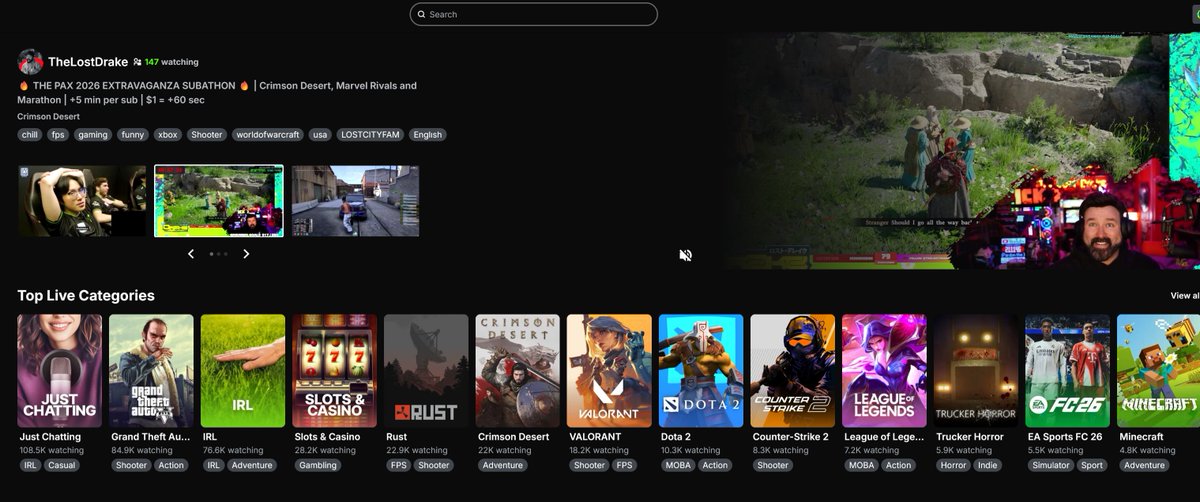The image size is (1200, 502).
Task: Open Grand Theft Auto V category cover
Action: pos(151,371)
